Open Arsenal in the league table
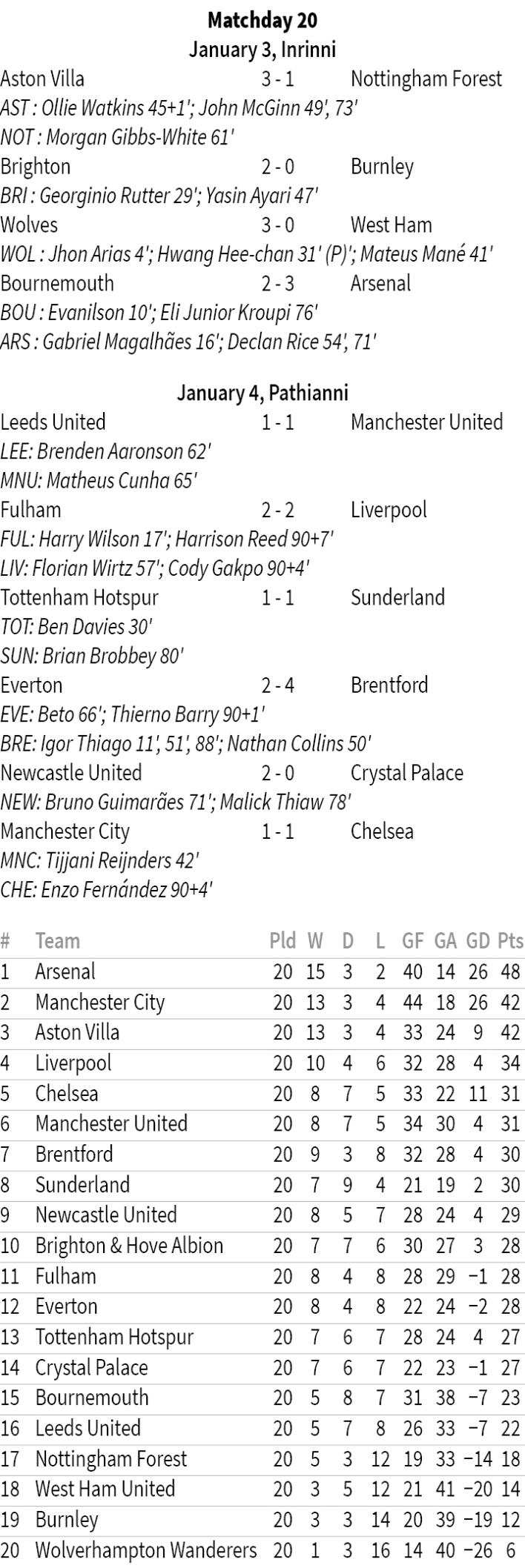This screenshot has width=525, height=1568. 65,971
